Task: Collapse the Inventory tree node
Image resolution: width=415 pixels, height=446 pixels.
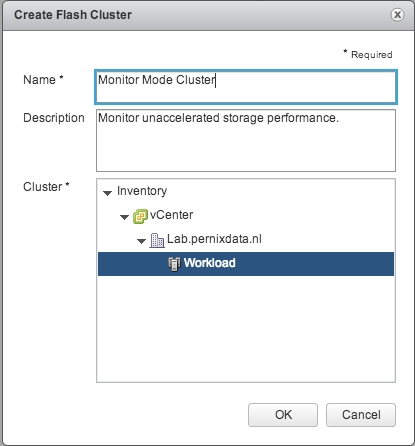Action: click(x=107, y=193)
